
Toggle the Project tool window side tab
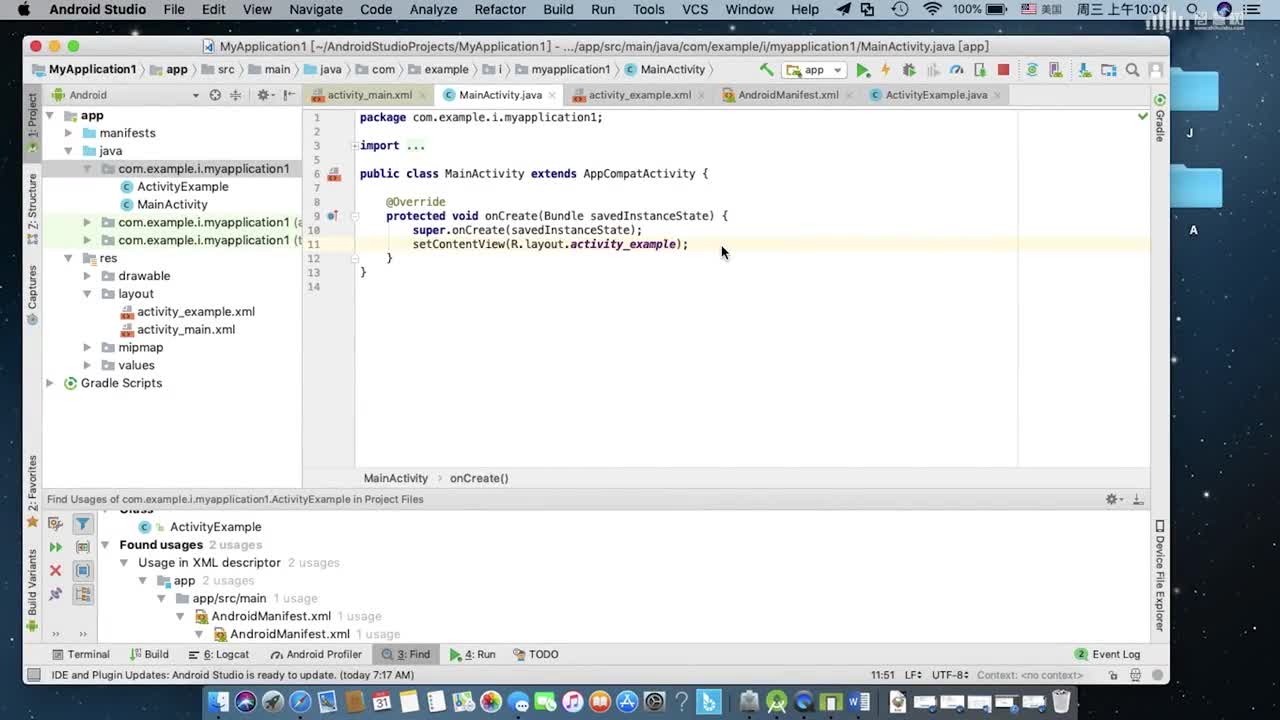point(32,121)
